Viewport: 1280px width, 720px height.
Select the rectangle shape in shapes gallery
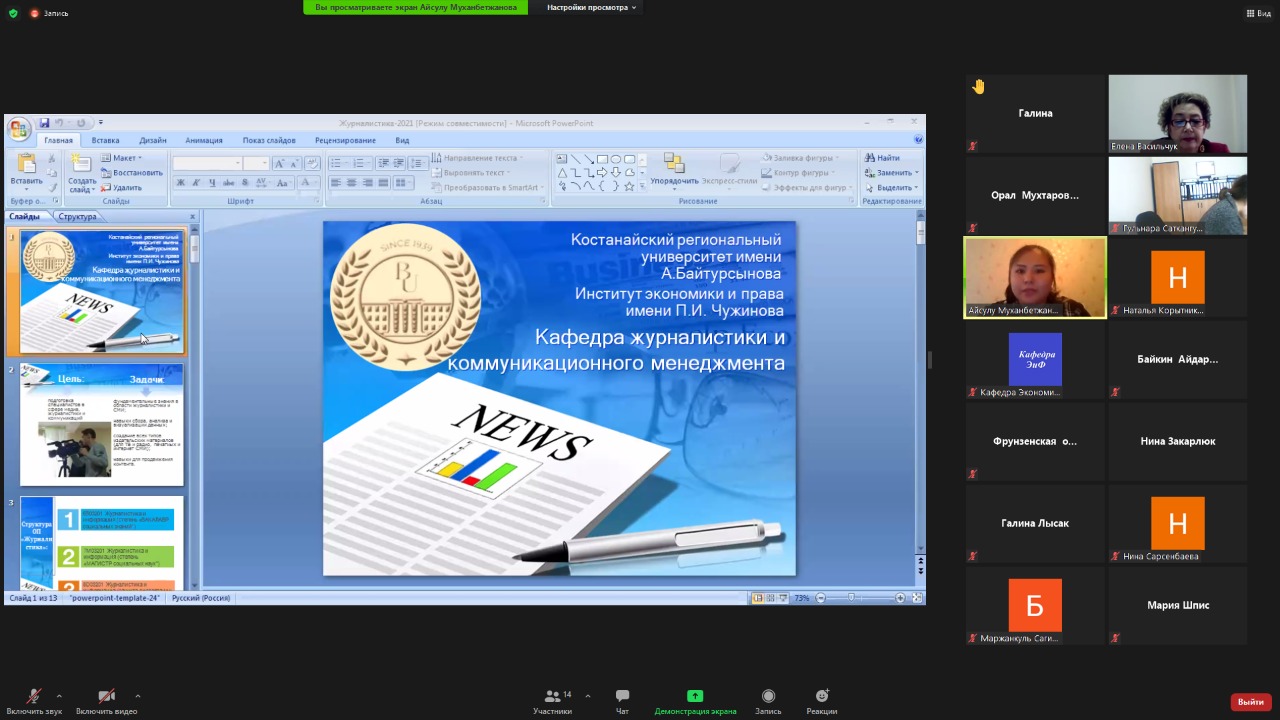coord(602,159)
